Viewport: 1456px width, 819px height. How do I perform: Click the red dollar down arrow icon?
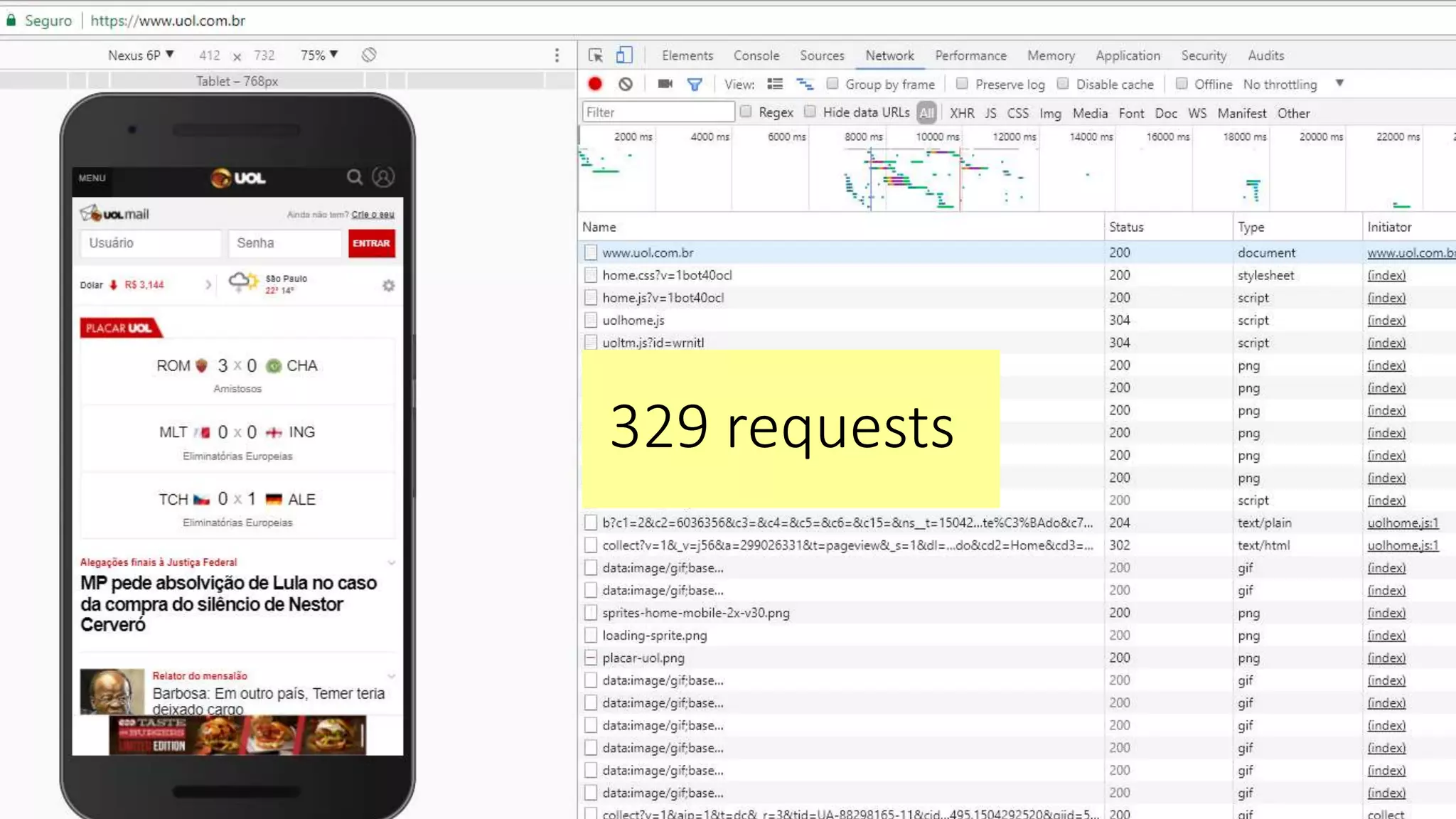pyautogui.click(x=113, y=284)
